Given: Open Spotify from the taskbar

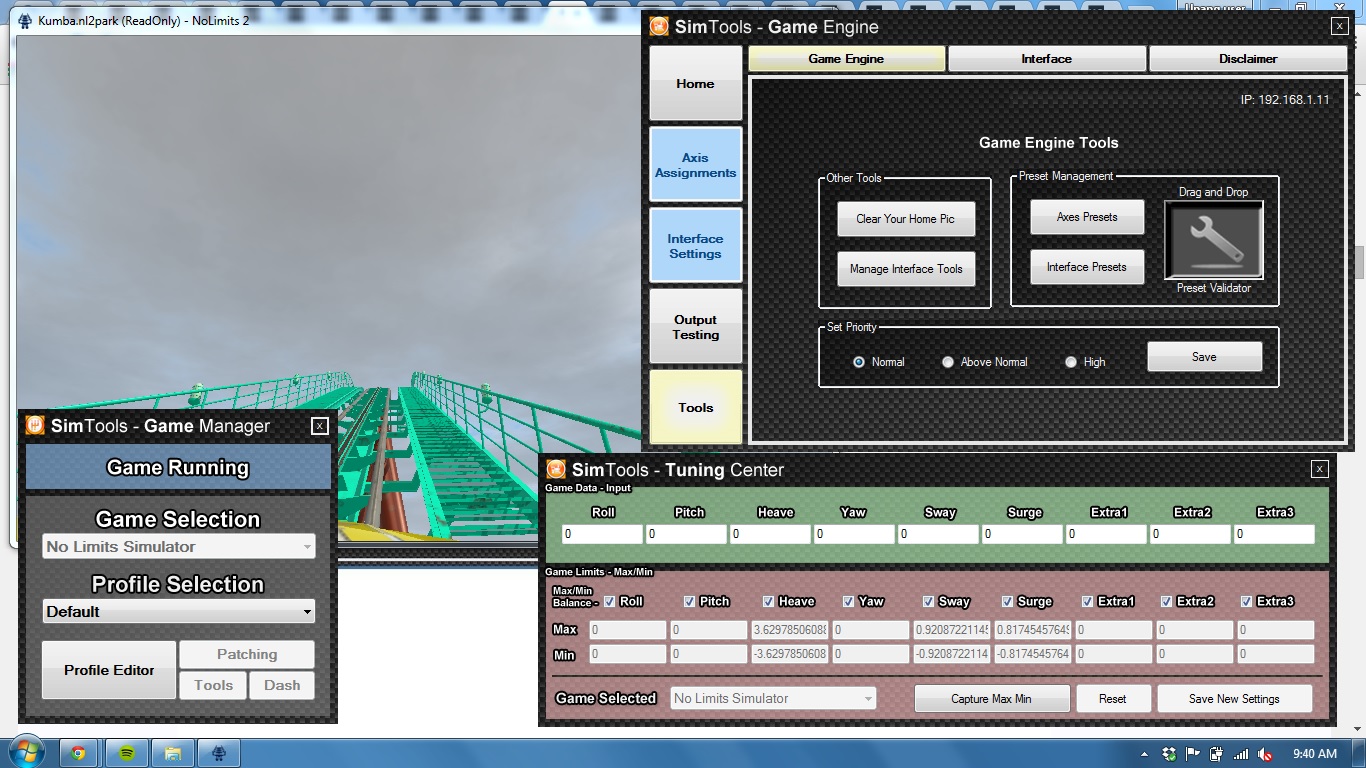Looking at the screenshot, I should pos(127,753).
